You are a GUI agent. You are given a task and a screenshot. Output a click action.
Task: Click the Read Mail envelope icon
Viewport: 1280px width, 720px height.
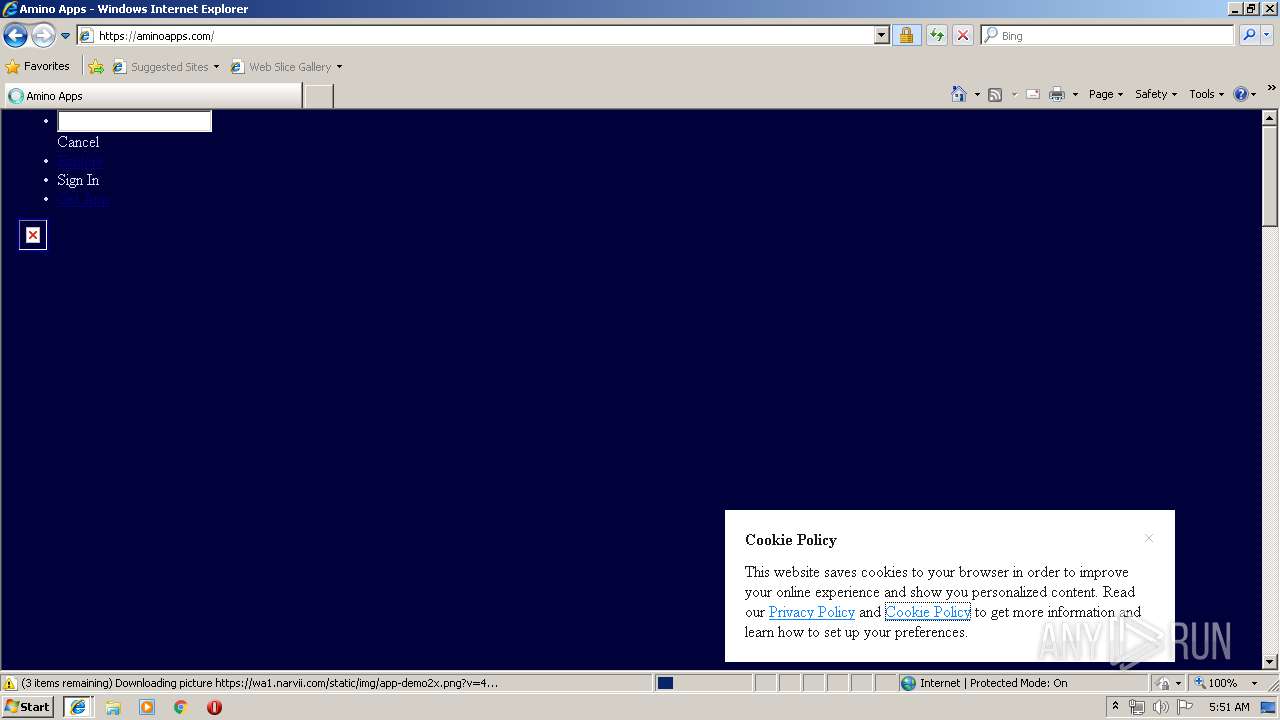[x=1033, y=94]
